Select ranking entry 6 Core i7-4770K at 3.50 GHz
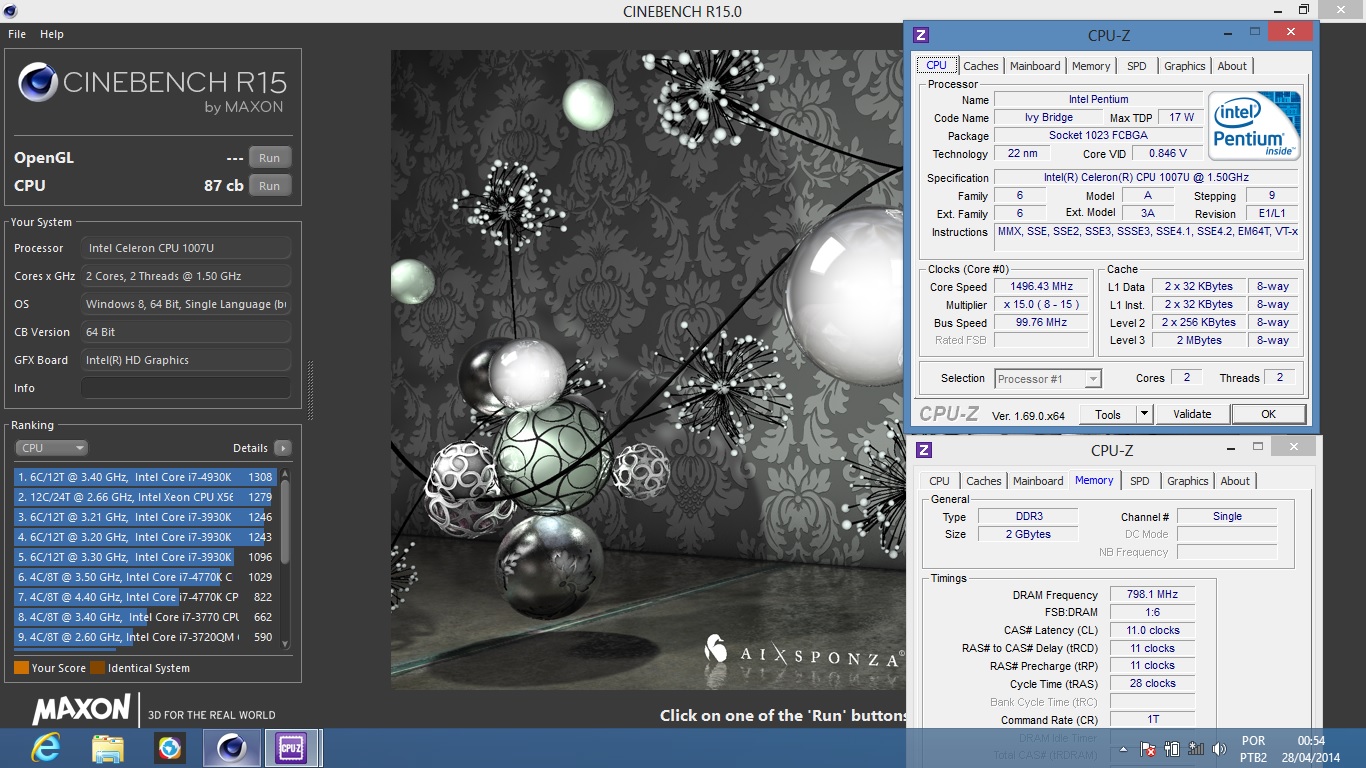This screenshot has height=768, width=1366. pyautogui.click(x=146, y=577)
